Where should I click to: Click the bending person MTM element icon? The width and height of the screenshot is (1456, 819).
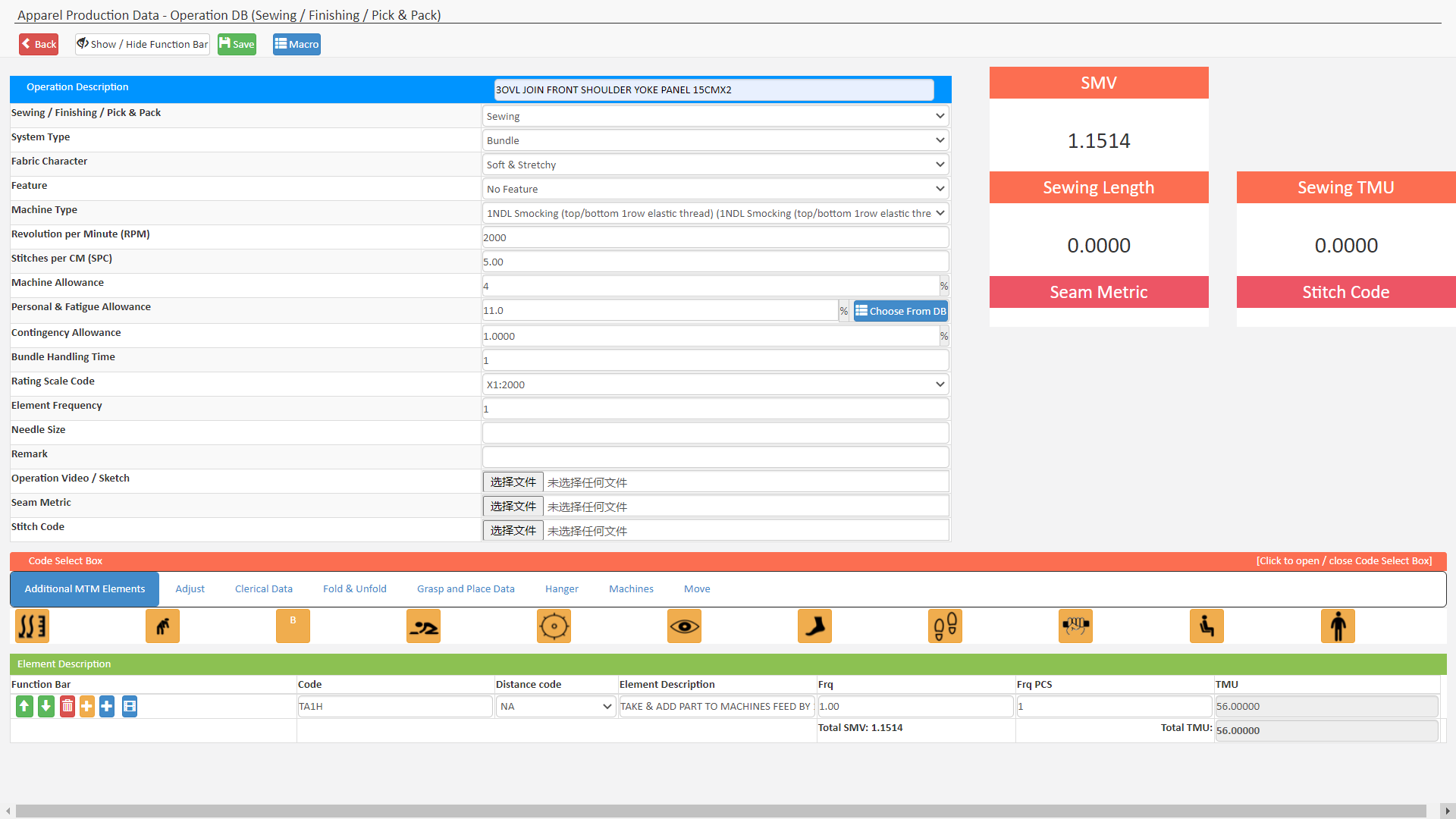pos(162,626)
